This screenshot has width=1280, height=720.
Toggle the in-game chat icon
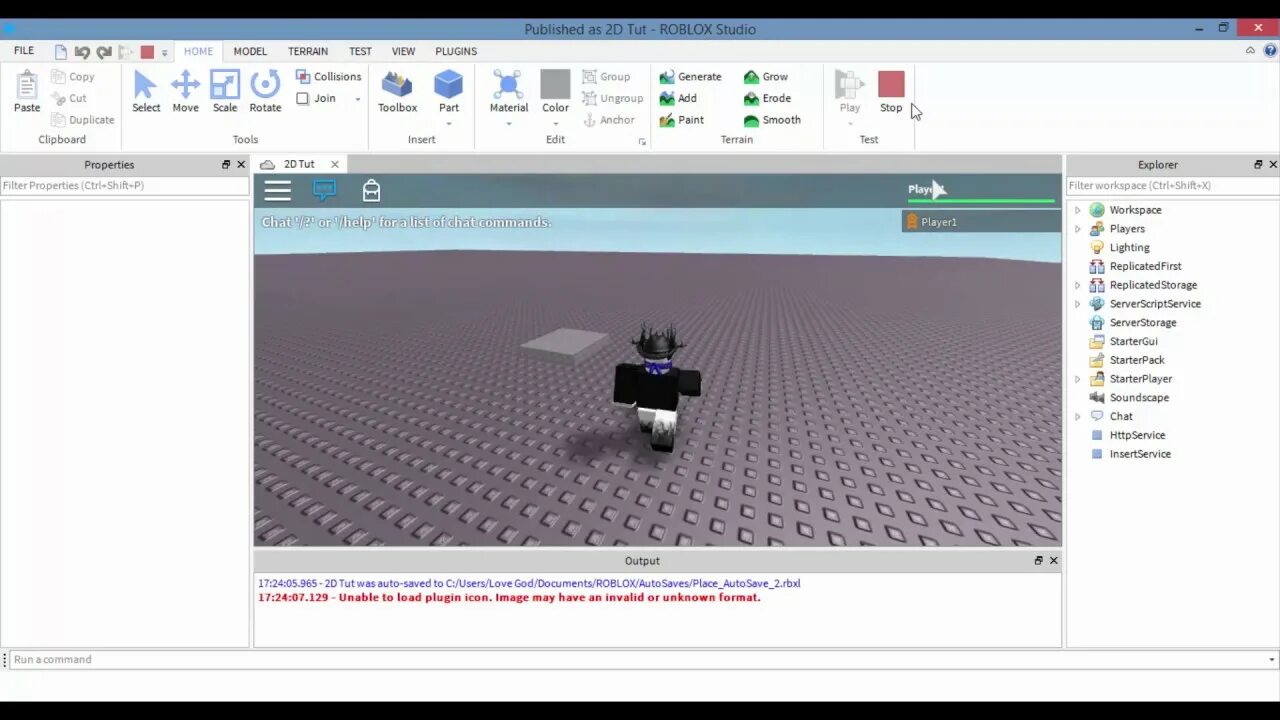tap(324, 190)
